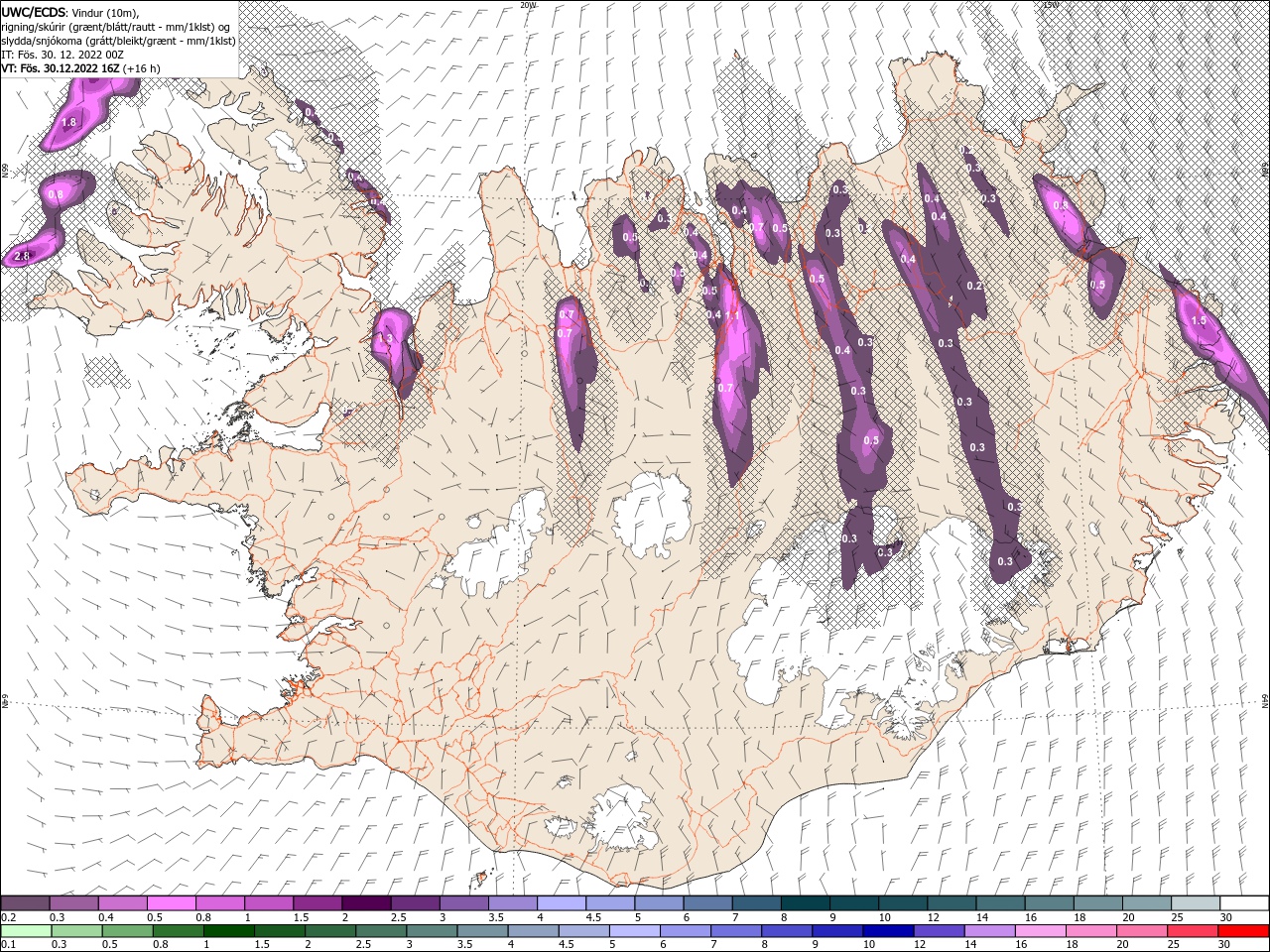
Task: Click the 1.8 snowfall value label
Action: pyautogui.click(x=68, y=123)
